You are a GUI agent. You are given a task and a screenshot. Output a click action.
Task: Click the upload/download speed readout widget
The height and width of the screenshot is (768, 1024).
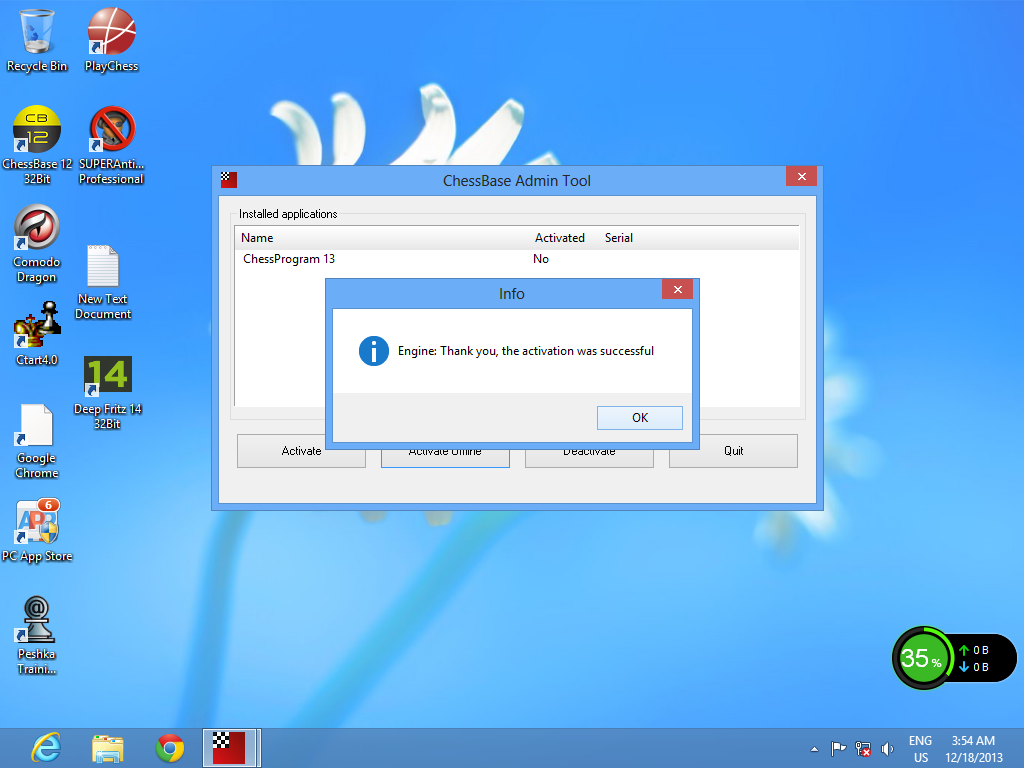(x=981, y=658)
